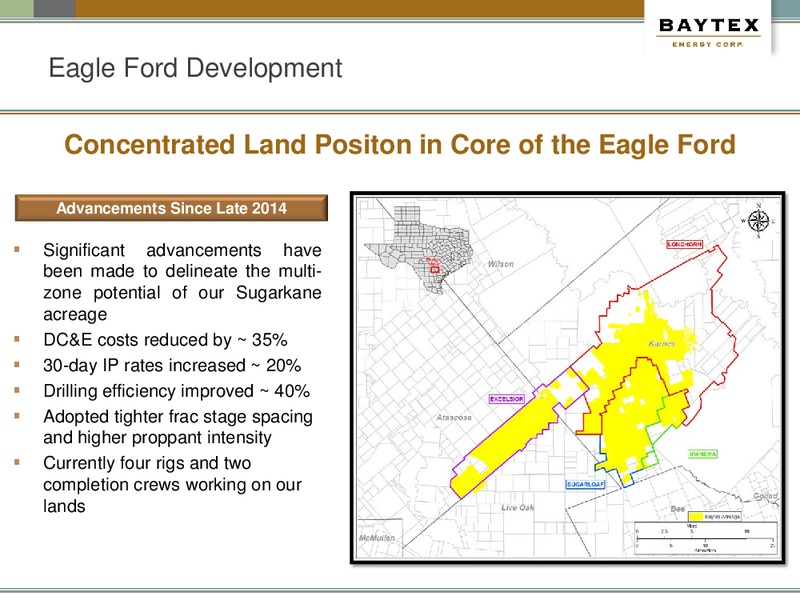Click the yellow Baytex Acreage legend swatch

tap(696, 516)
